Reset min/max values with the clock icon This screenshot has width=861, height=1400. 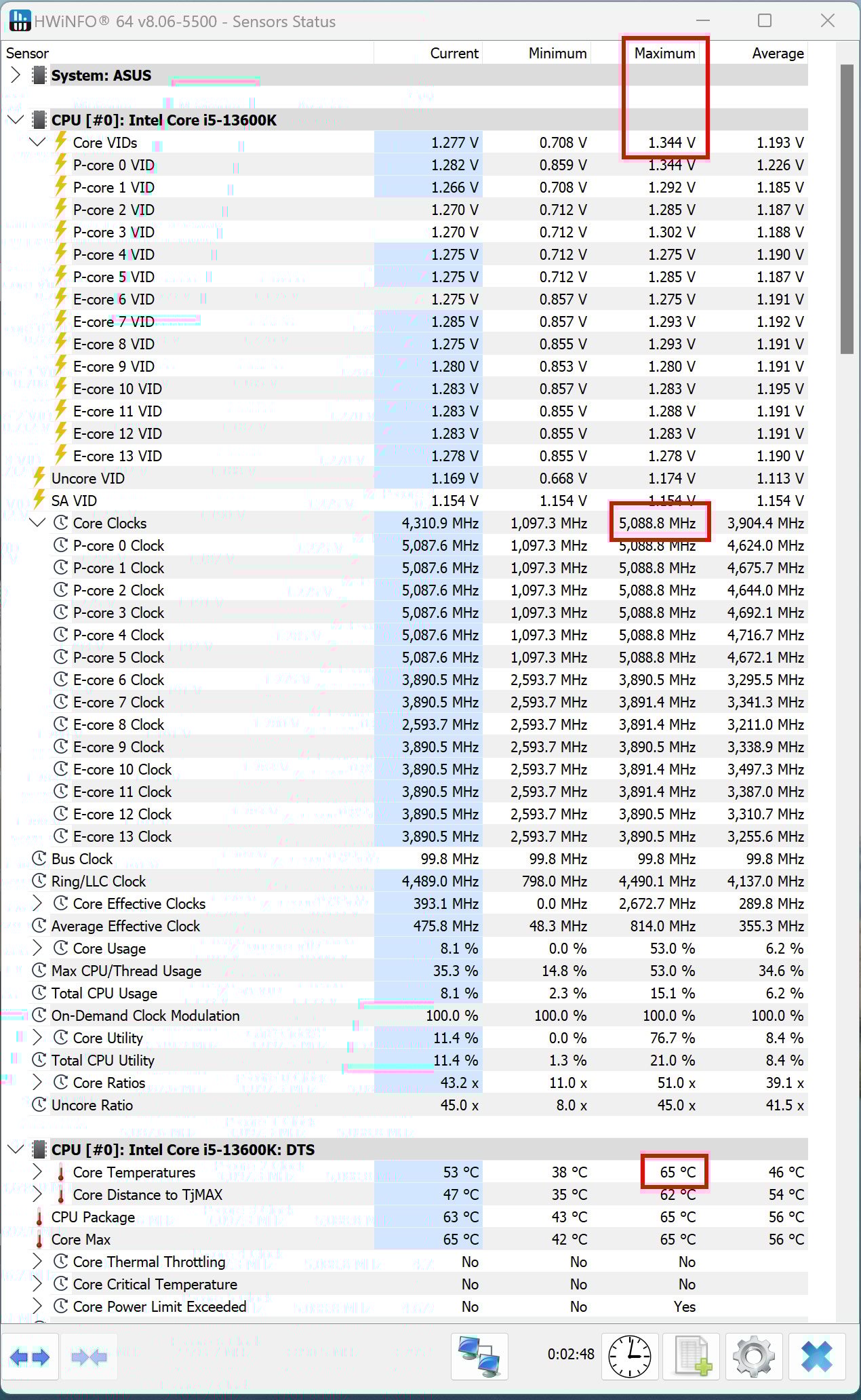[x=630, y=1357]
